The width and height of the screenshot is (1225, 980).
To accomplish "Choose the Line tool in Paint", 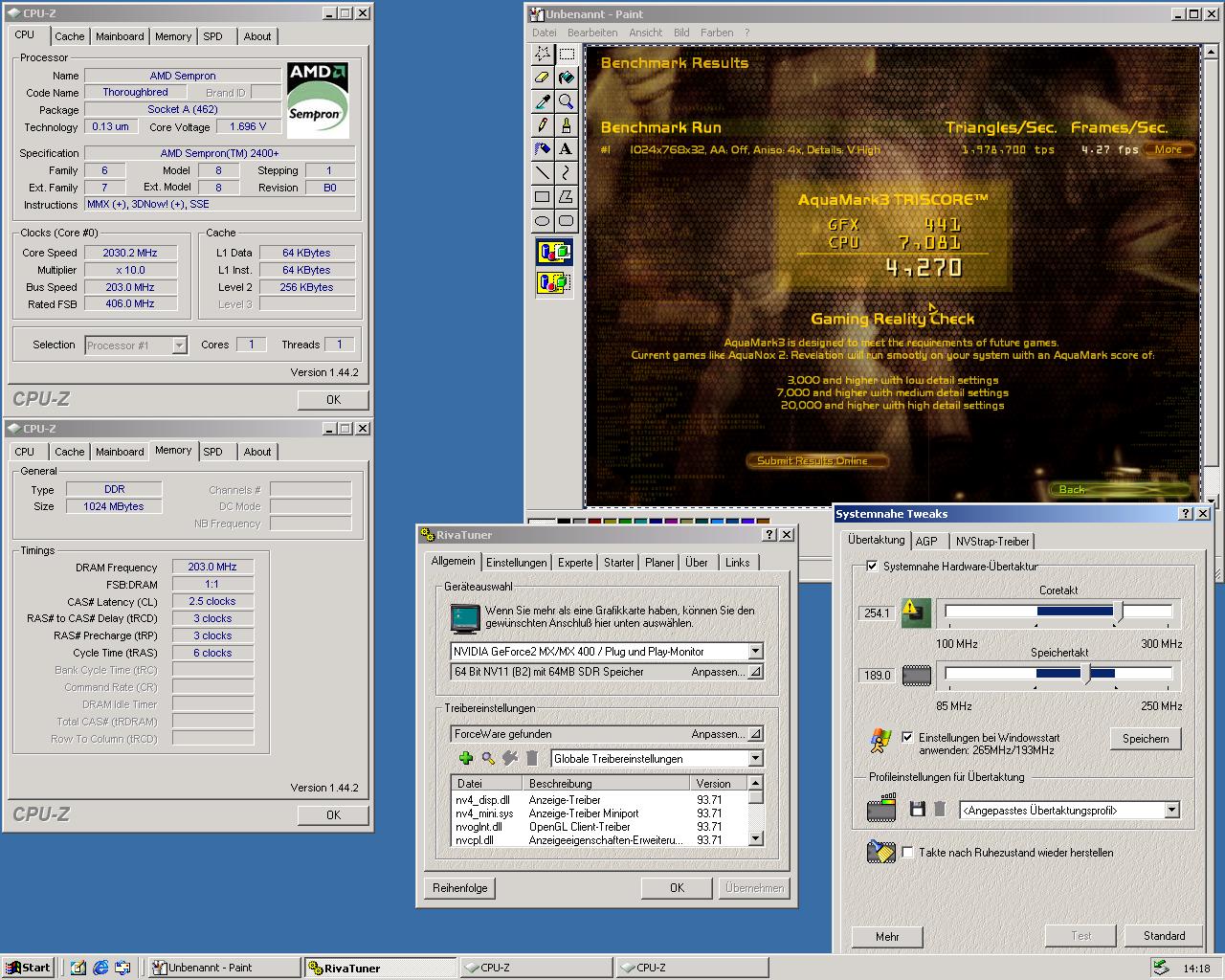I will point(543,173).
